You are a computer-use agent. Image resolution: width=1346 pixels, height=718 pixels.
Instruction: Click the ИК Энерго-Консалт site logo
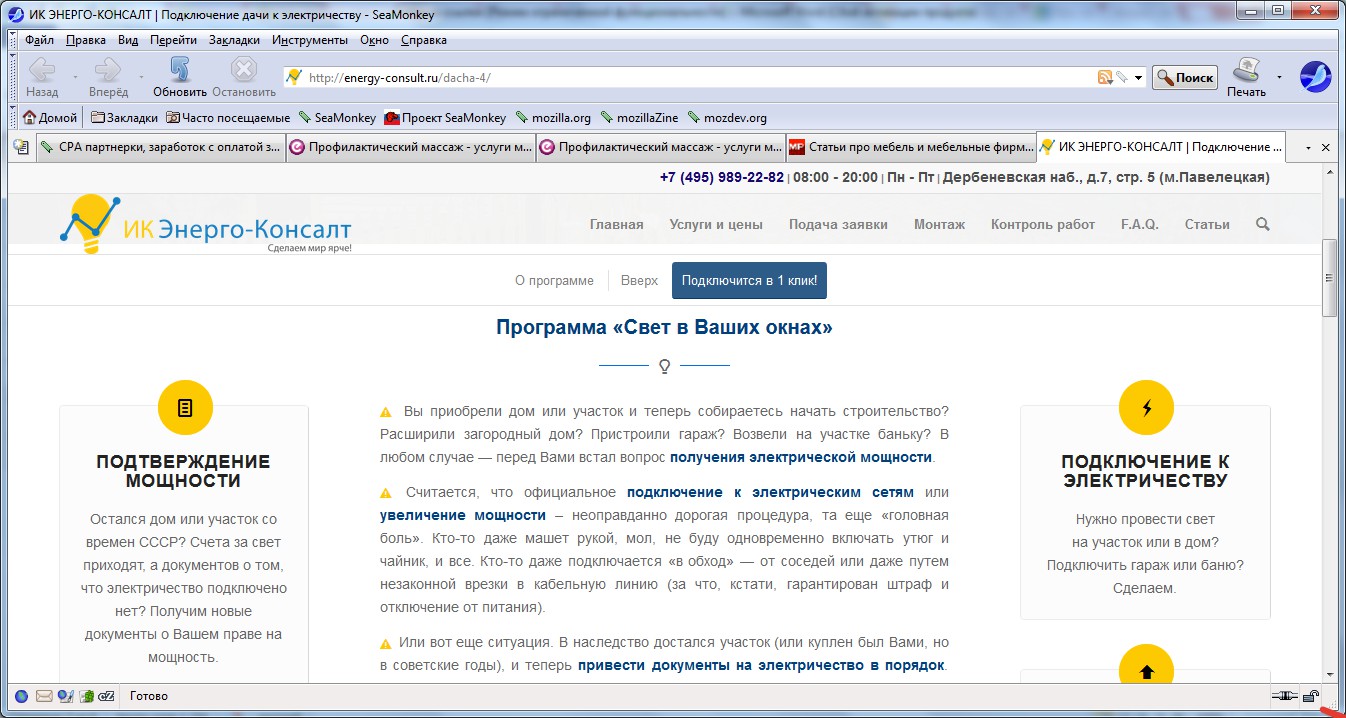206,223
